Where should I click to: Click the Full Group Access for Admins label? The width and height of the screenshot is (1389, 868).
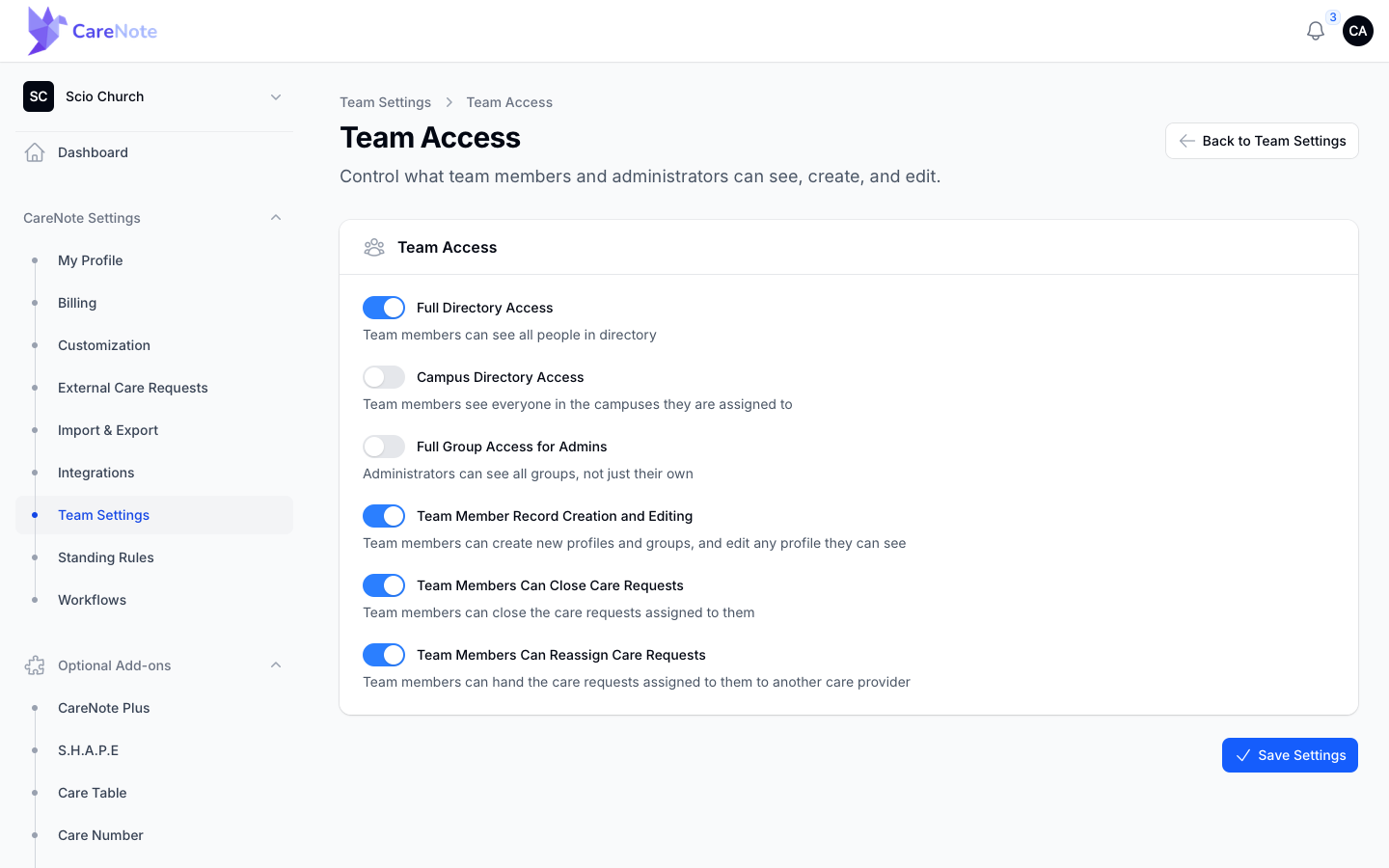(x=512, y=447)
